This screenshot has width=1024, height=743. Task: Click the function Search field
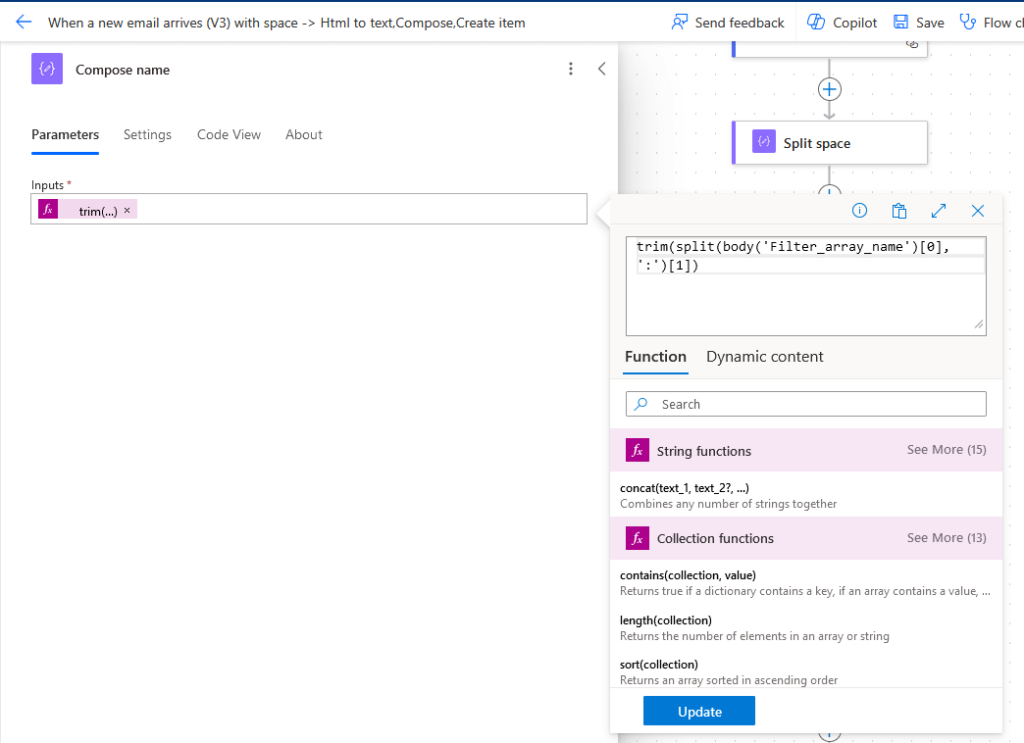[806, 404]
